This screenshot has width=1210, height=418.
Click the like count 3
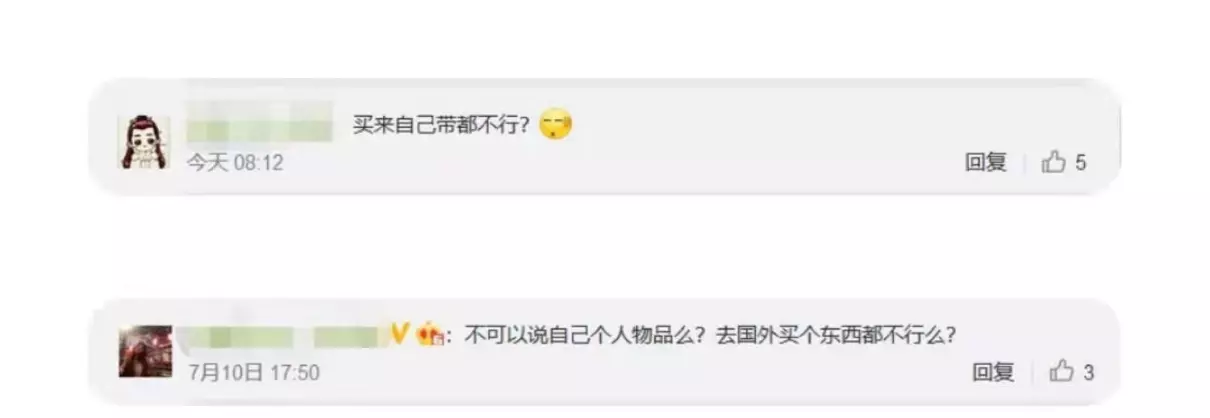[1088, 373]
